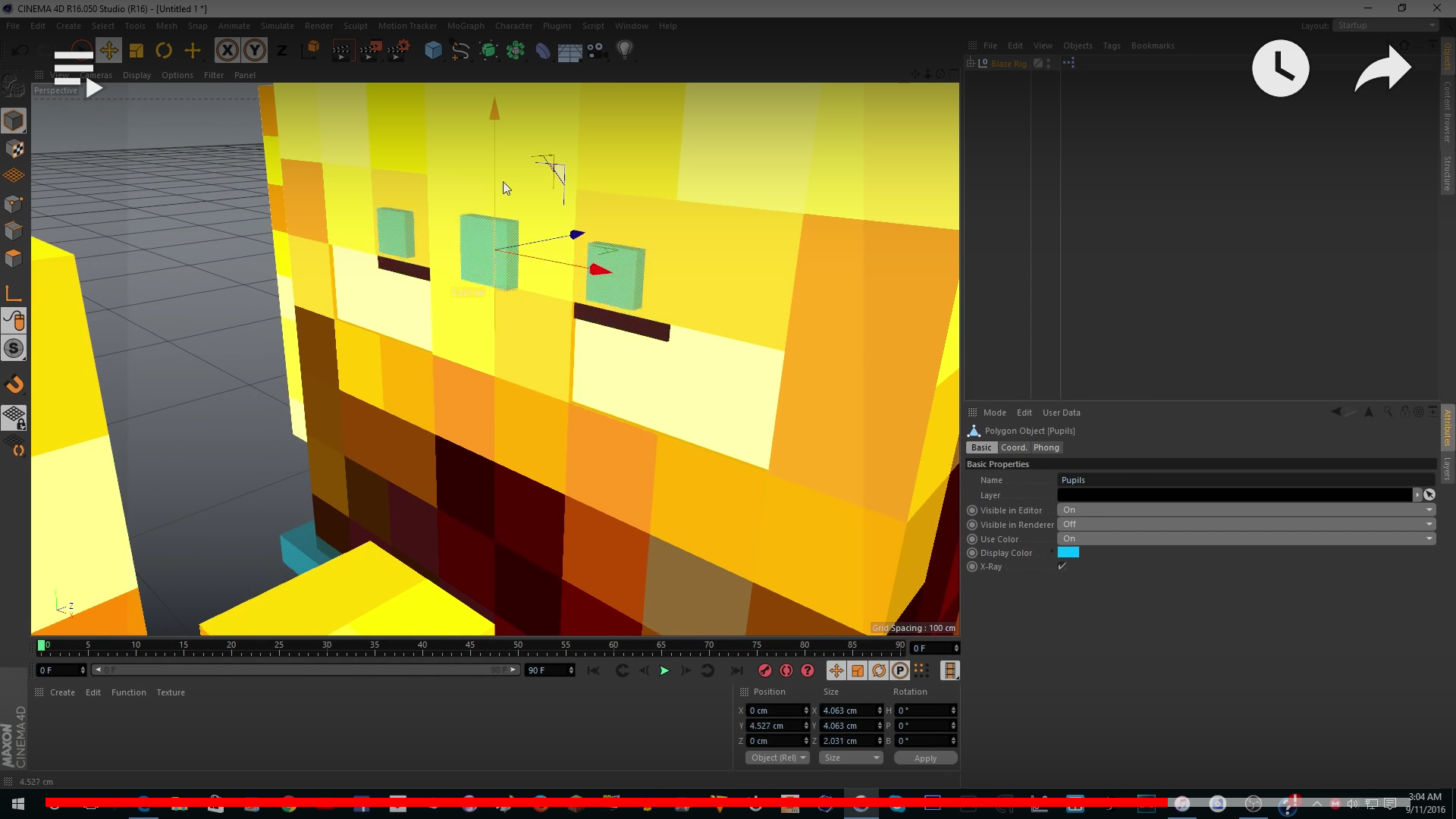Click Render View clapperboard icon
Viewport: 1456px width, 819px height.
coord(342,51)
